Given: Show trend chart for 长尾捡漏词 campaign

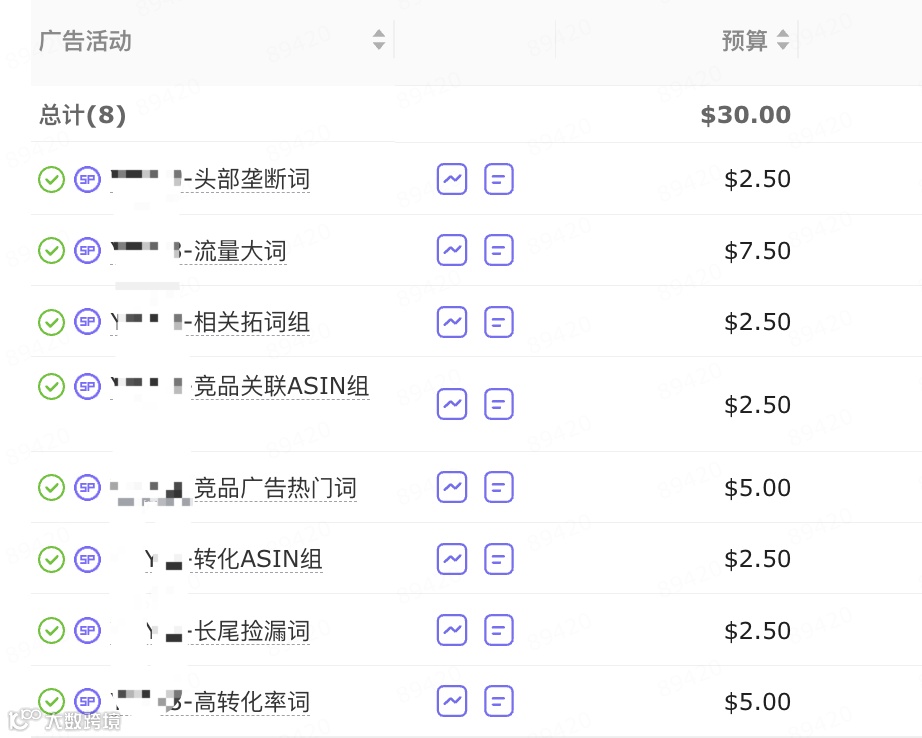Looking at the screenshot, I should [x=452, y=630].
